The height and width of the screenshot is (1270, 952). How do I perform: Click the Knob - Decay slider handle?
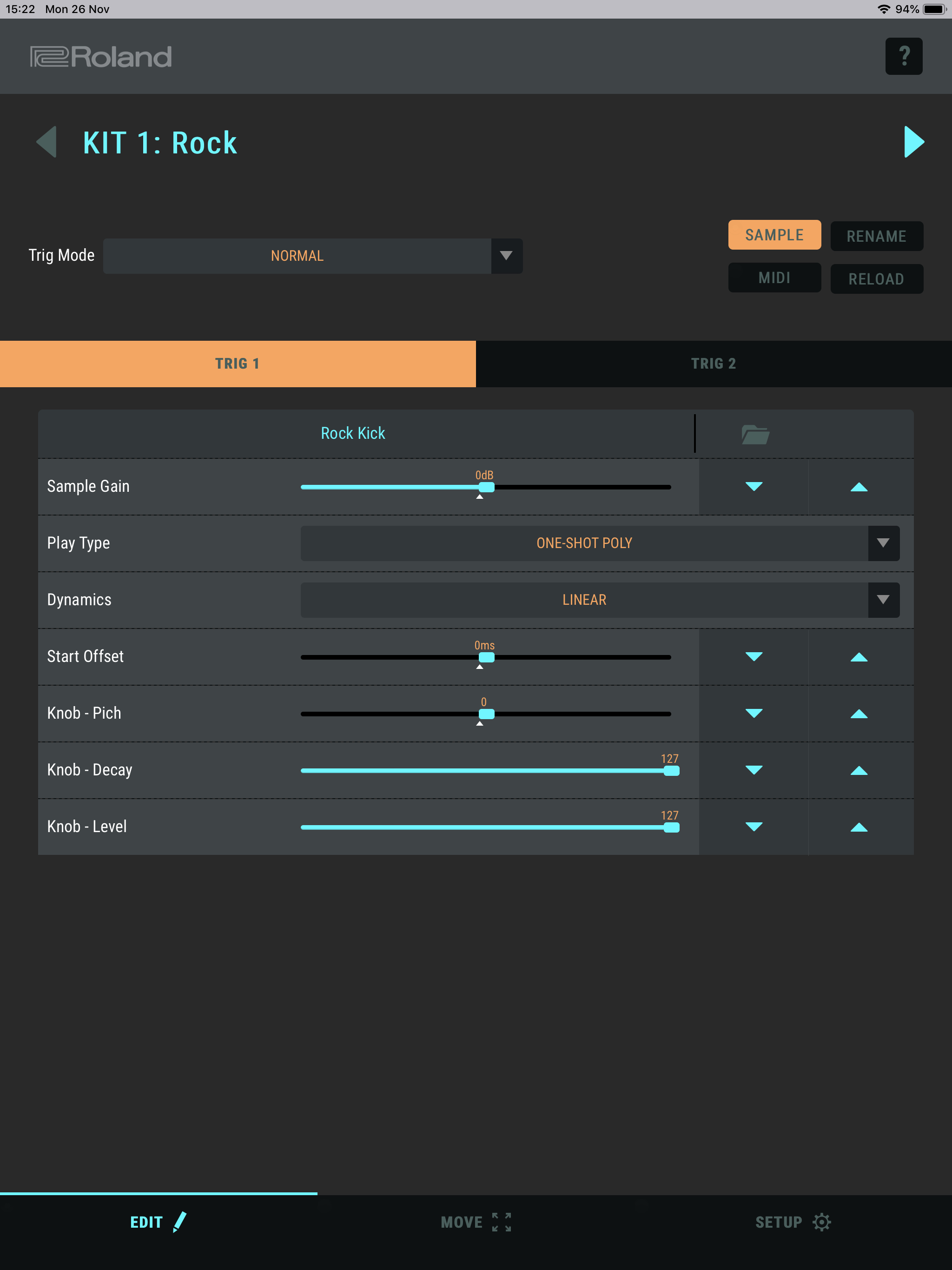click(x=671, y=770)
